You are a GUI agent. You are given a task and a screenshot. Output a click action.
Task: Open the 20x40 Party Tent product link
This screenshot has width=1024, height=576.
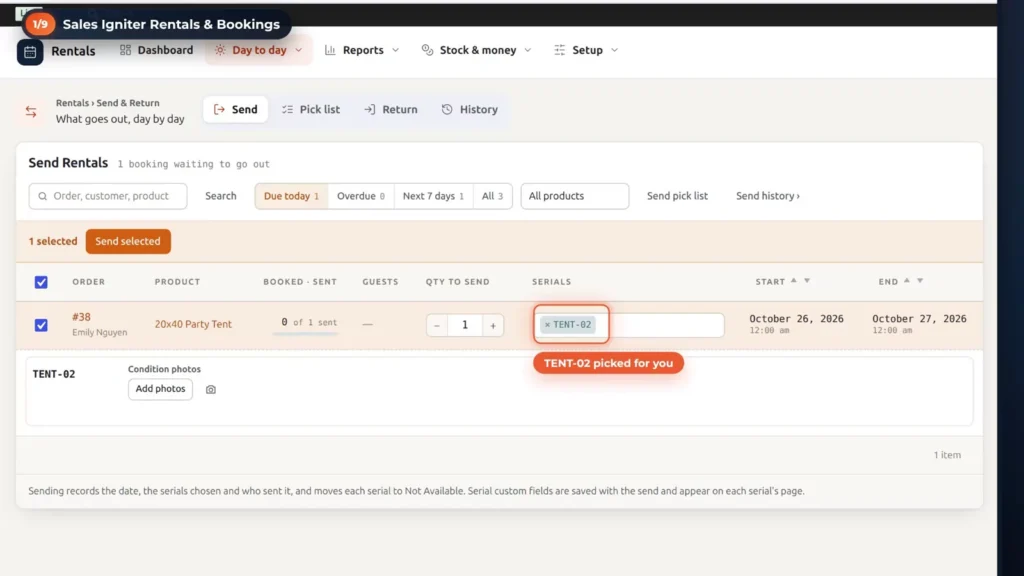click(193, 325)
